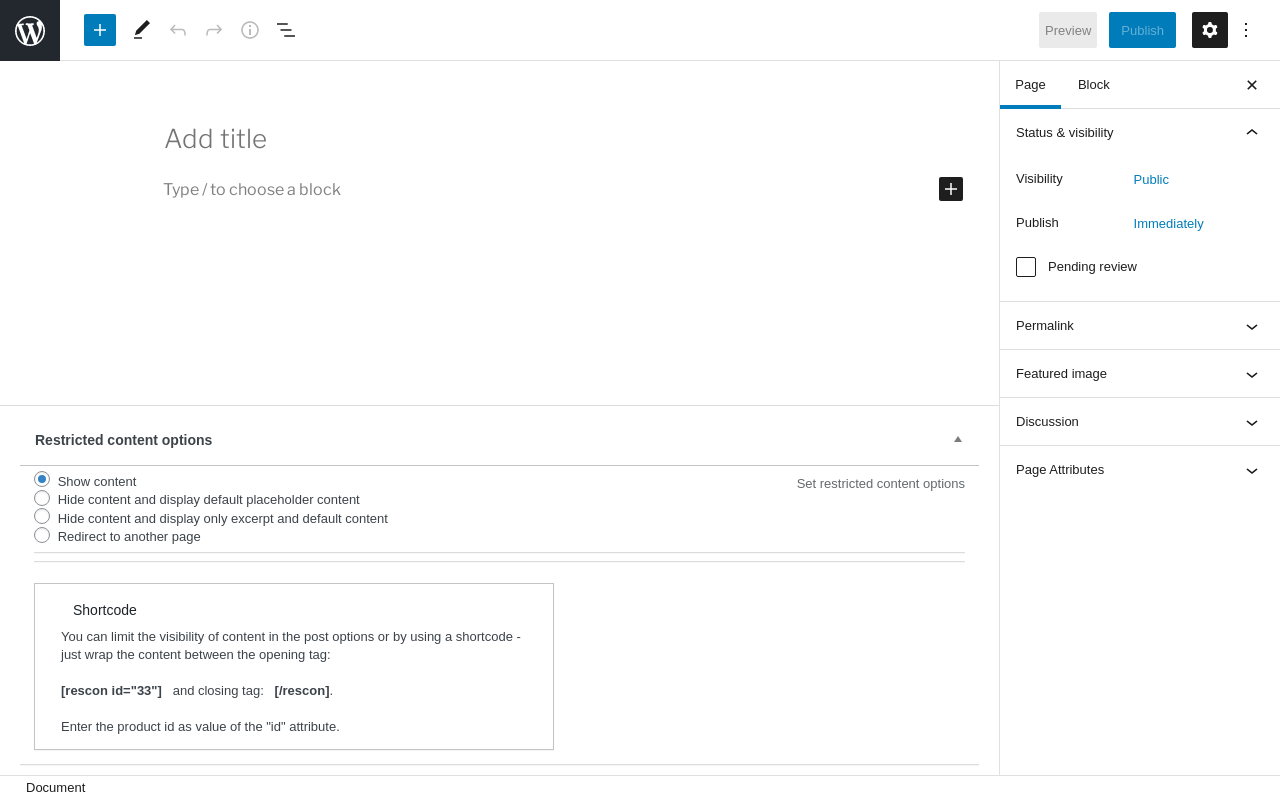Expand the Featured image panel
This screenshot has height=800, width=1280.
click(x=1139, y=374)
